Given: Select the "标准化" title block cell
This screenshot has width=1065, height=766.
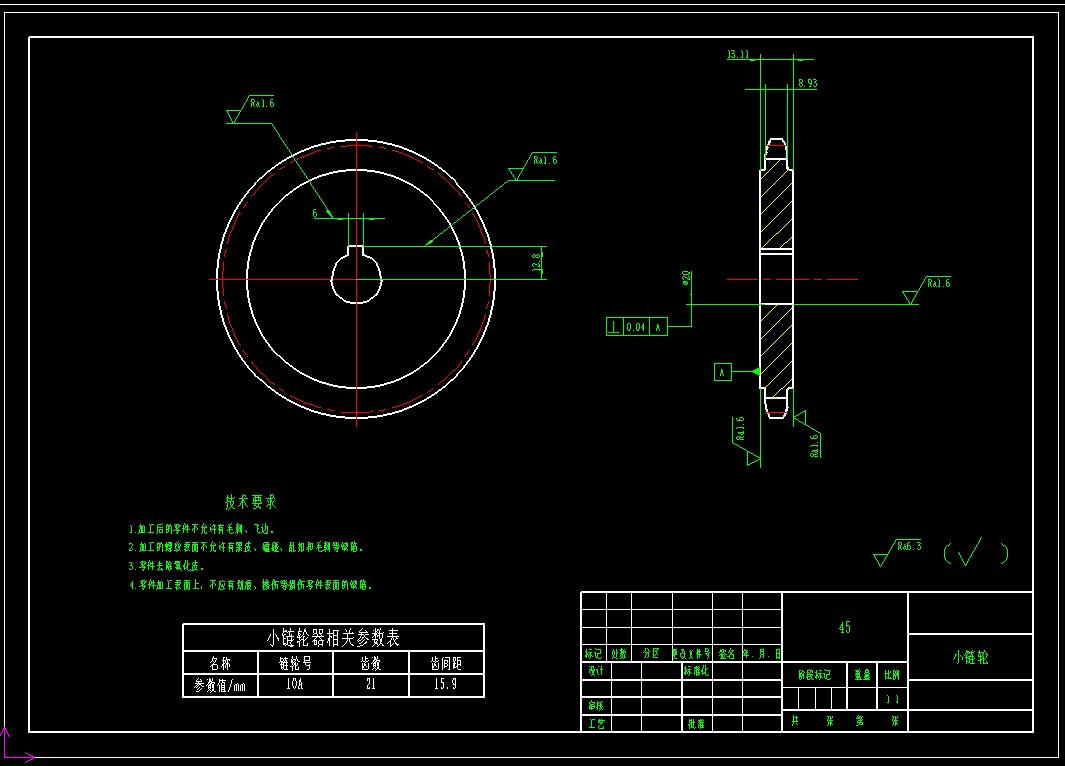Looking at the screenshot, I should click(x=696, y=670).
